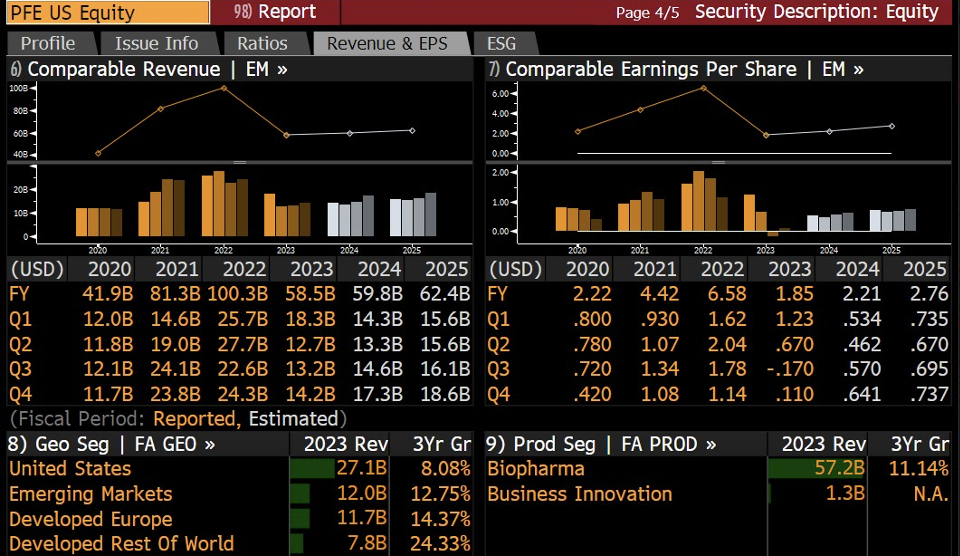Click the 2022 peak point on revenue line chart
Image resolution: width=960 pixels, height=556 pixels.
click(x=224, y=88)
